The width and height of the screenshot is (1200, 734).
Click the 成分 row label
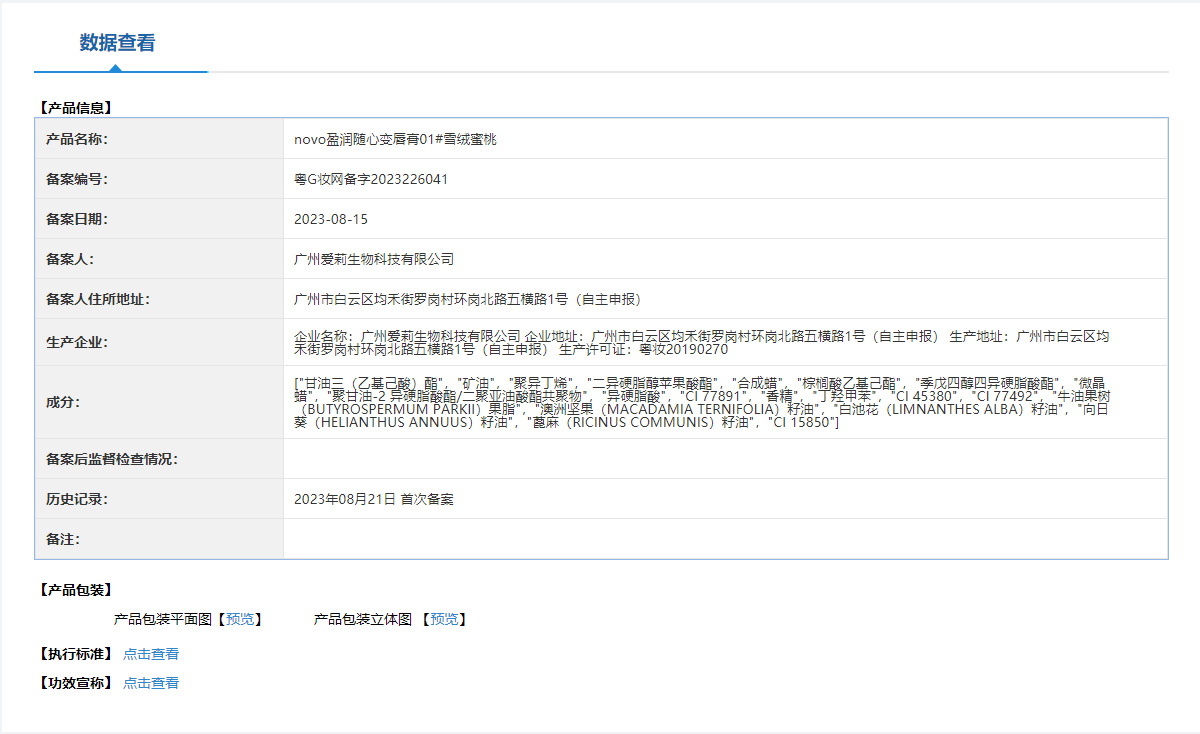tap(63, 402)
